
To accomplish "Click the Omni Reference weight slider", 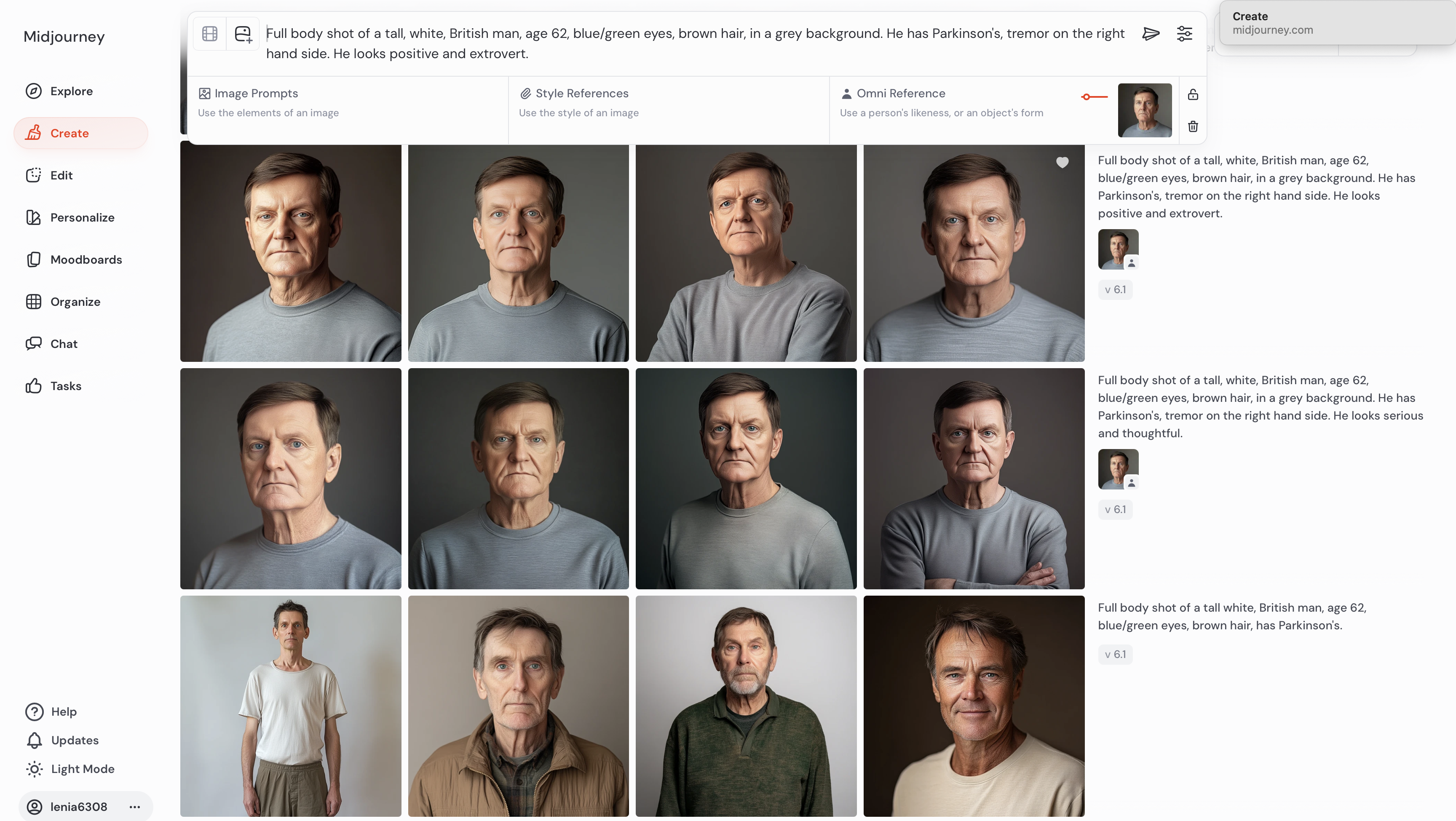I will (1094, 97).
